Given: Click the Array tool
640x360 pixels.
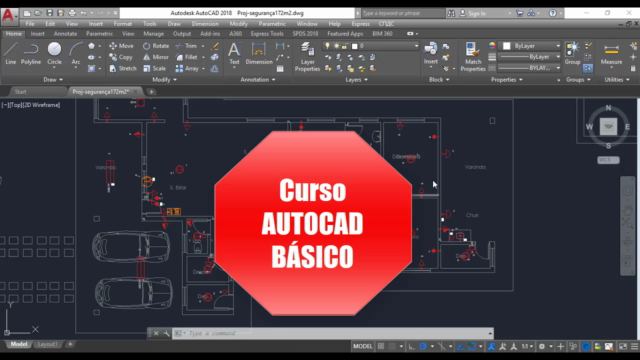Looking at the screenshot, I should 187,69.
